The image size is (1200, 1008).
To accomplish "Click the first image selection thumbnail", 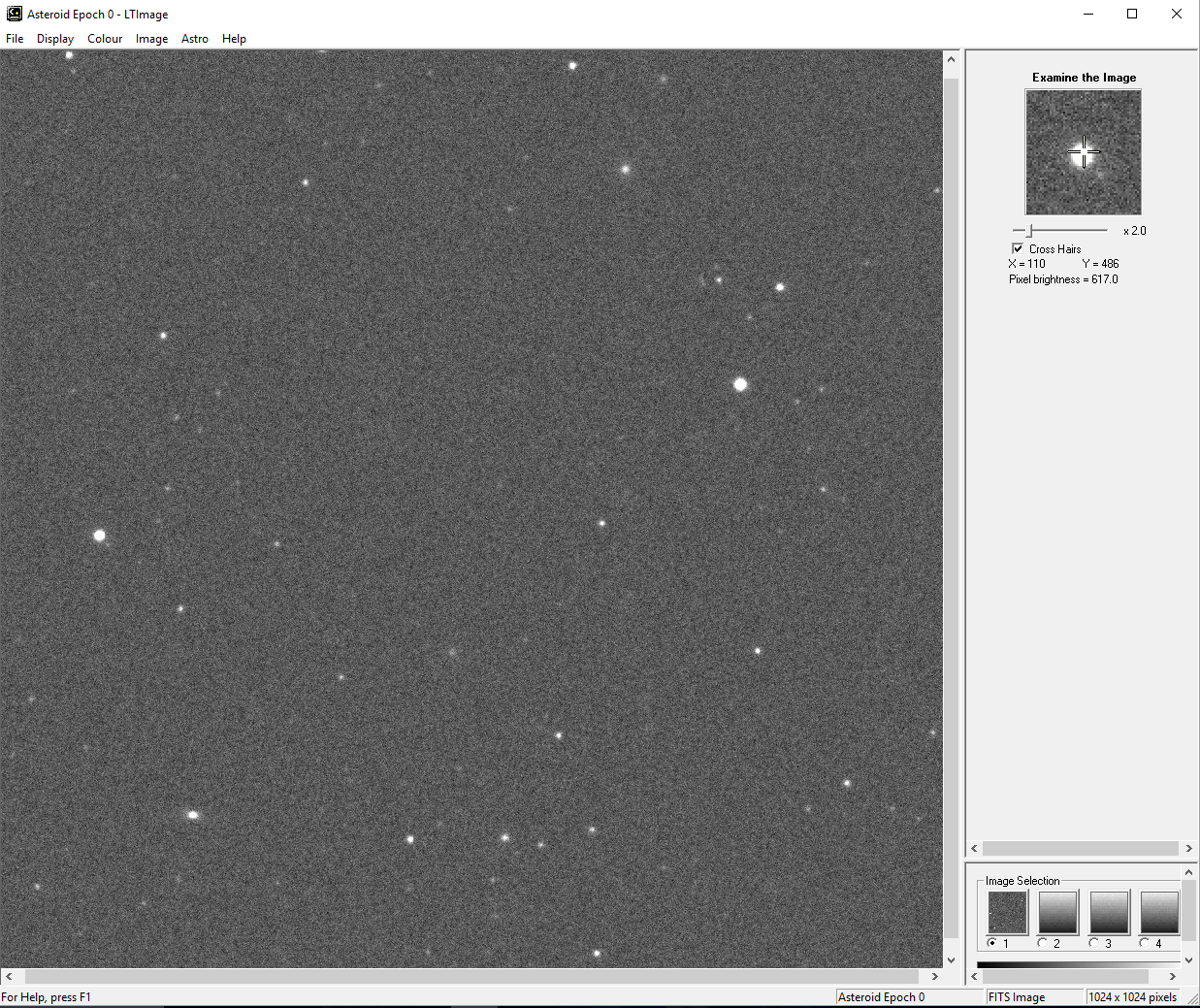I will tap(1007, 912).
